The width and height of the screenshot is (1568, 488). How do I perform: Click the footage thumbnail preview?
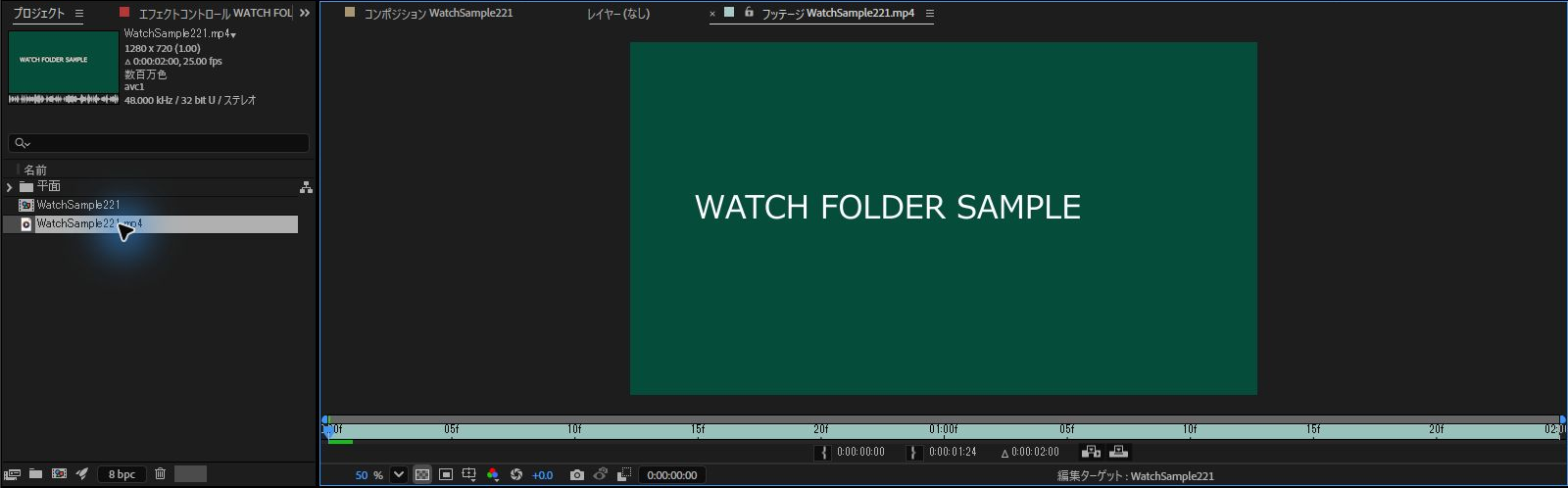[63, 67]
